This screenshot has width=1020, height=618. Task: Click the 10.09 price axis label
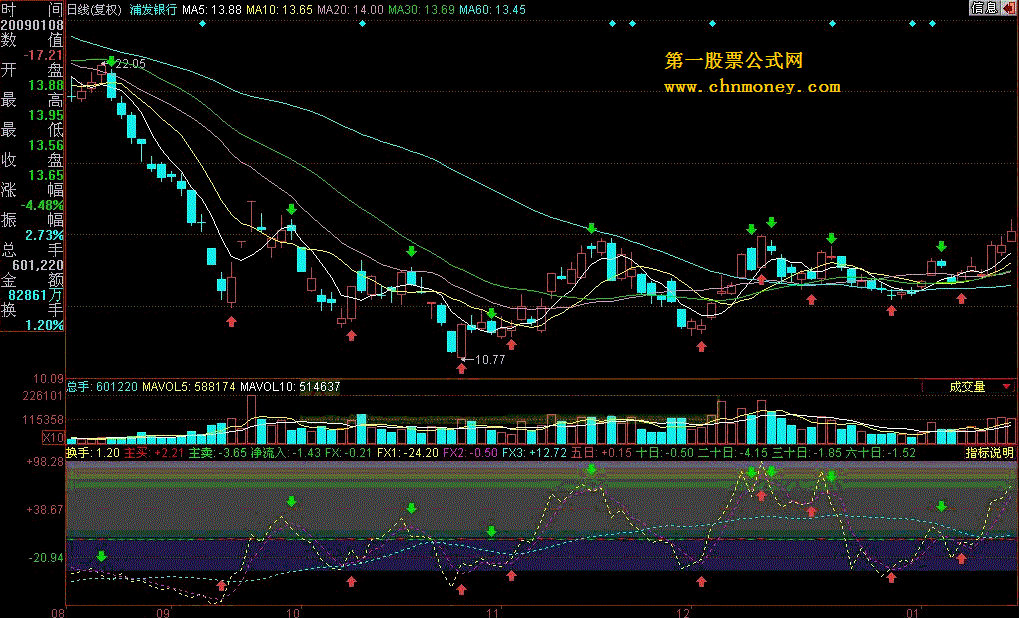click(48, 379)
